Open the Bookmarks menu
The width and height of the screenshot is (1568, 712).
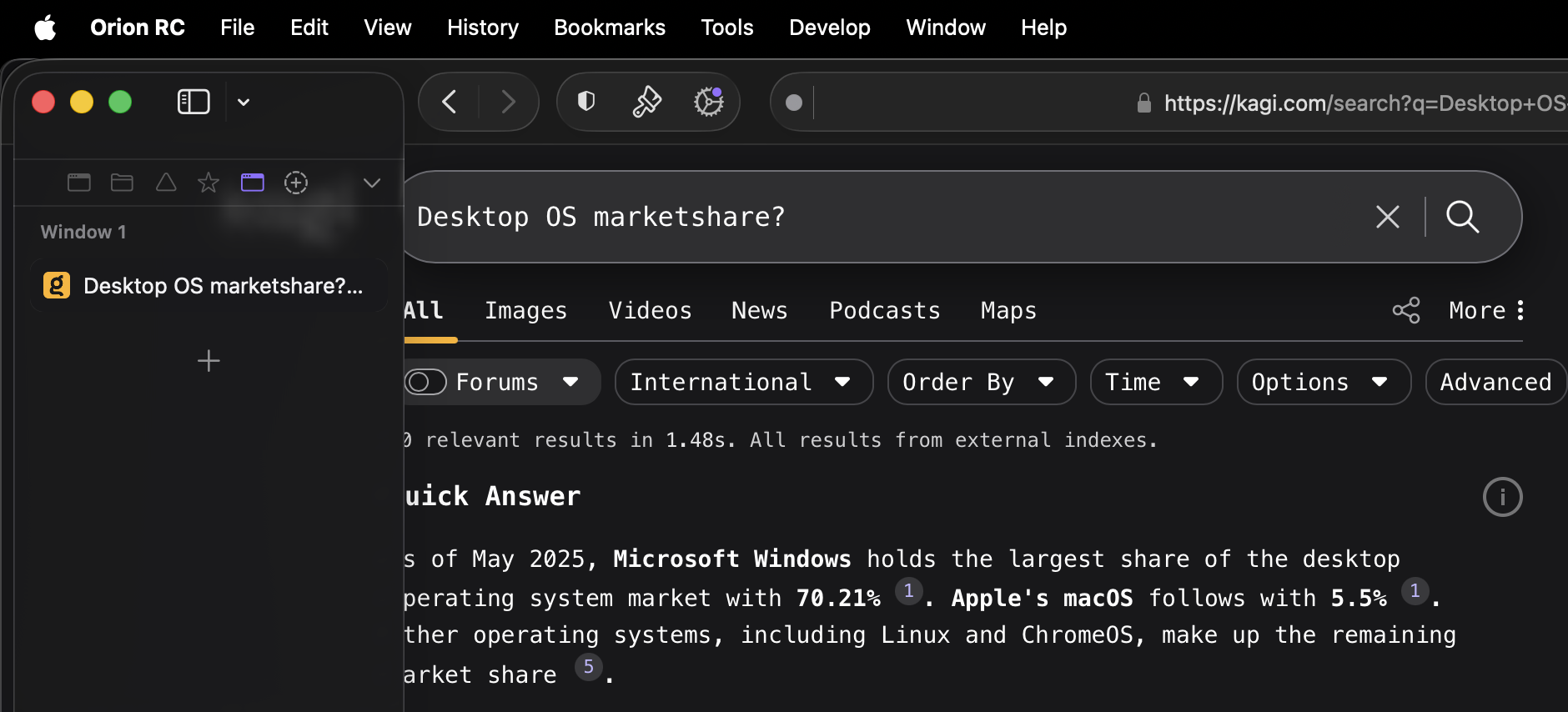(609, 28)
